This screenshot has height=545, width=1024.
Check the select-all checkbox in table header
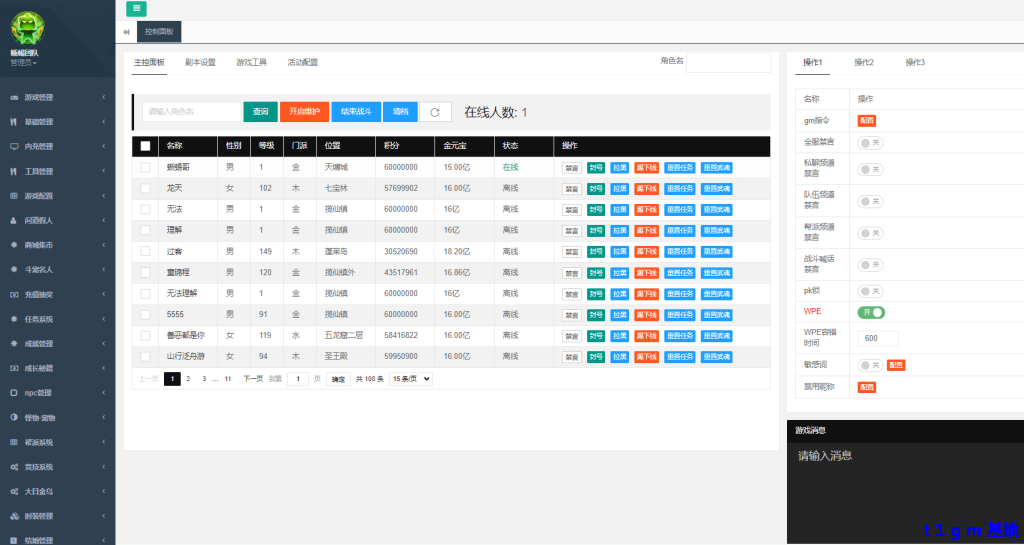pos(145,146)
